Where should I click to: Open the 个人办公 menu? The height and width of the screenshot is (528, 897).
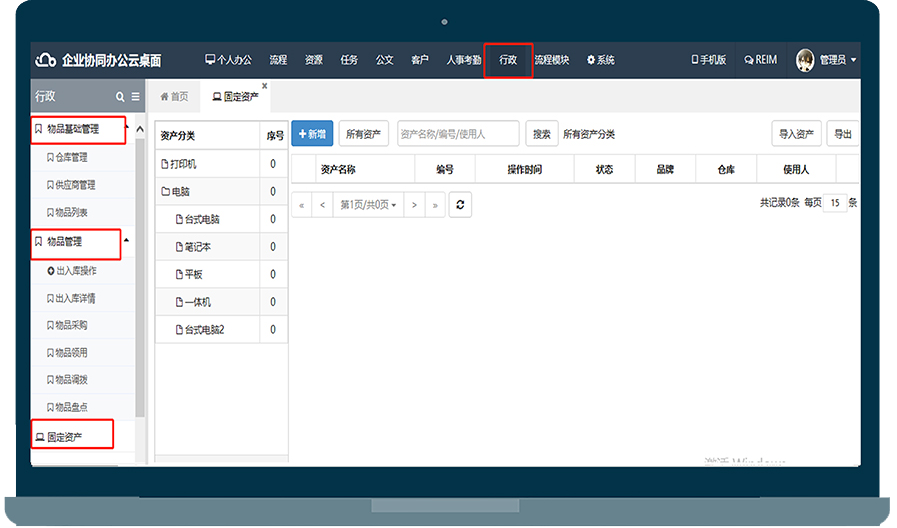(x=228, y=60)
